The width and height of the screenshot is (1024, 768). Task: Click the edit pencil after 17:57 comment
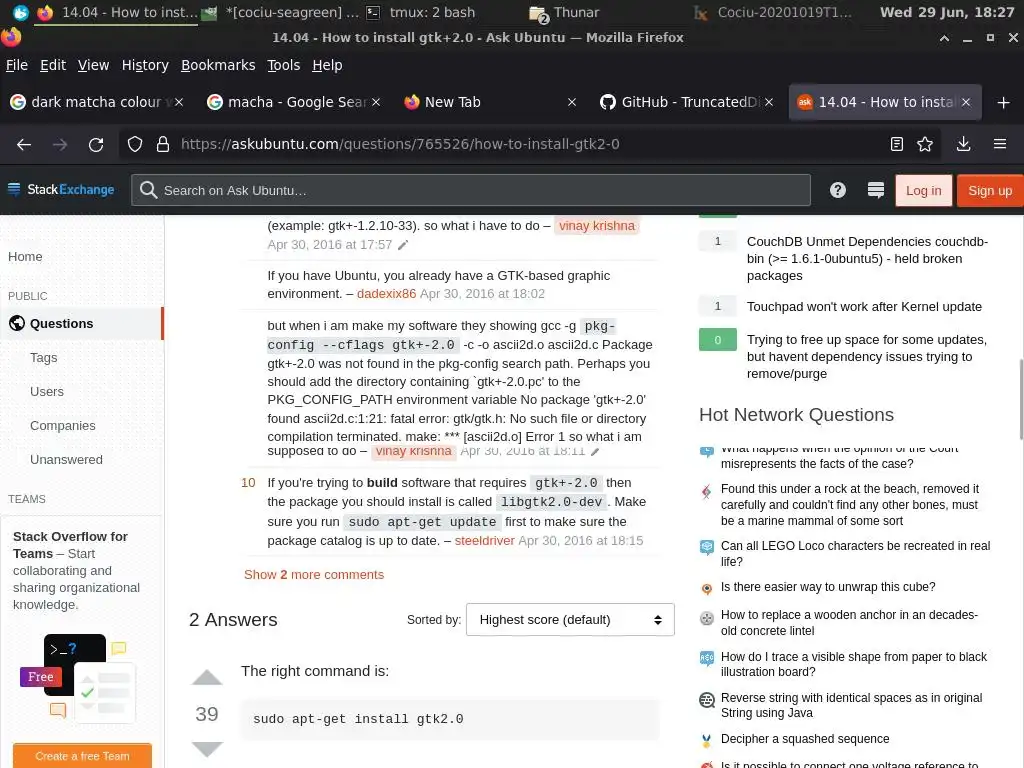click(x=403, y=245)
